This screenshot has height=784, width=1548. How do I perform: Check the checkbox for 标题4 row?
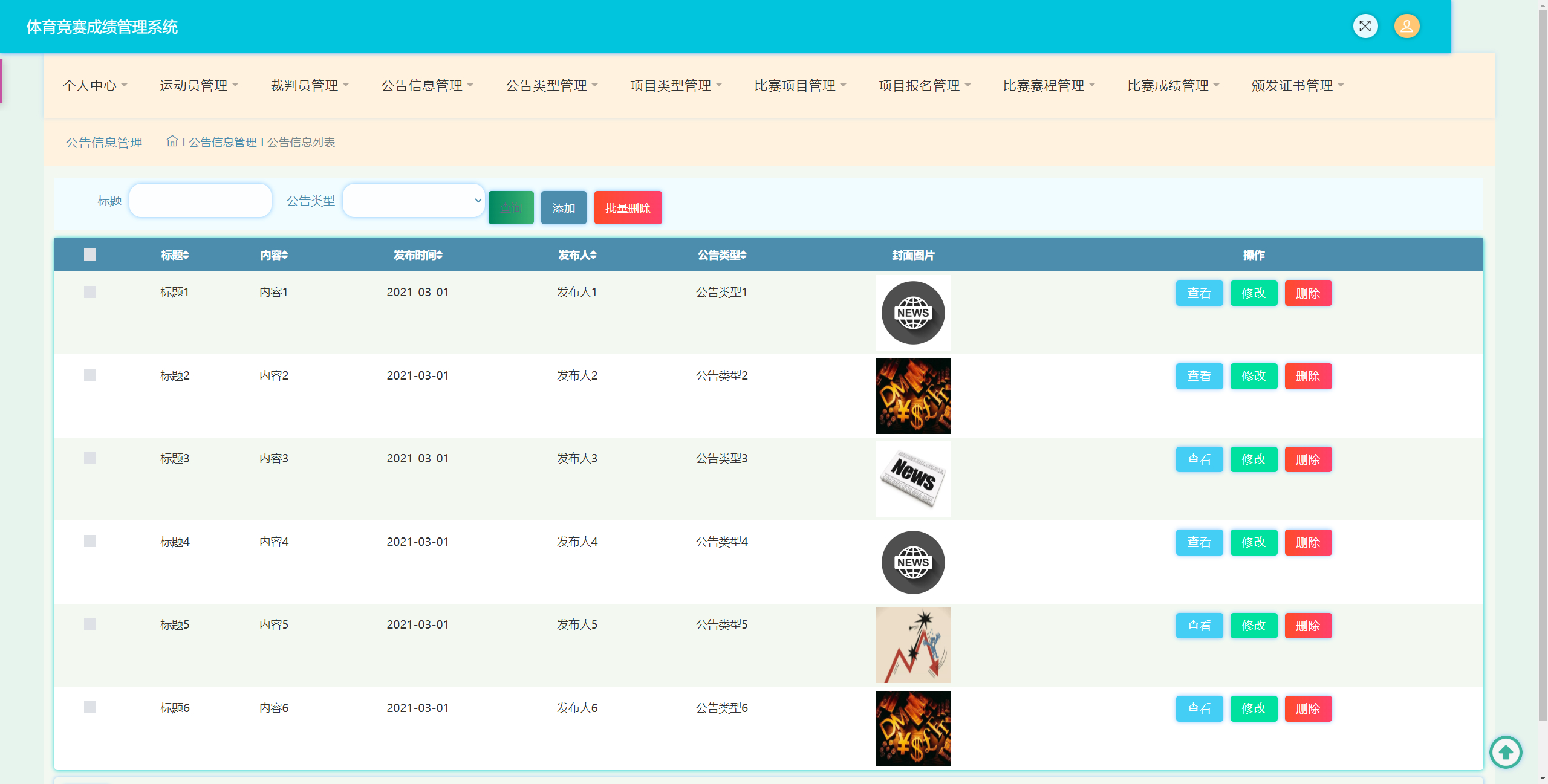click(x=90, y=541)
